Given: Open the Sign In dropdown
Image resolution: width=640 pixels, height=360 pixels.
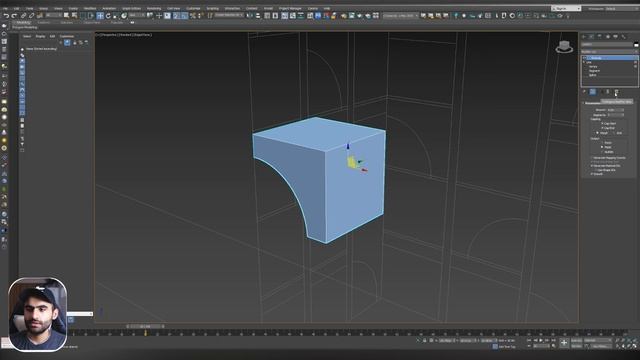Looking at the screenshot, I should [566, 9].
